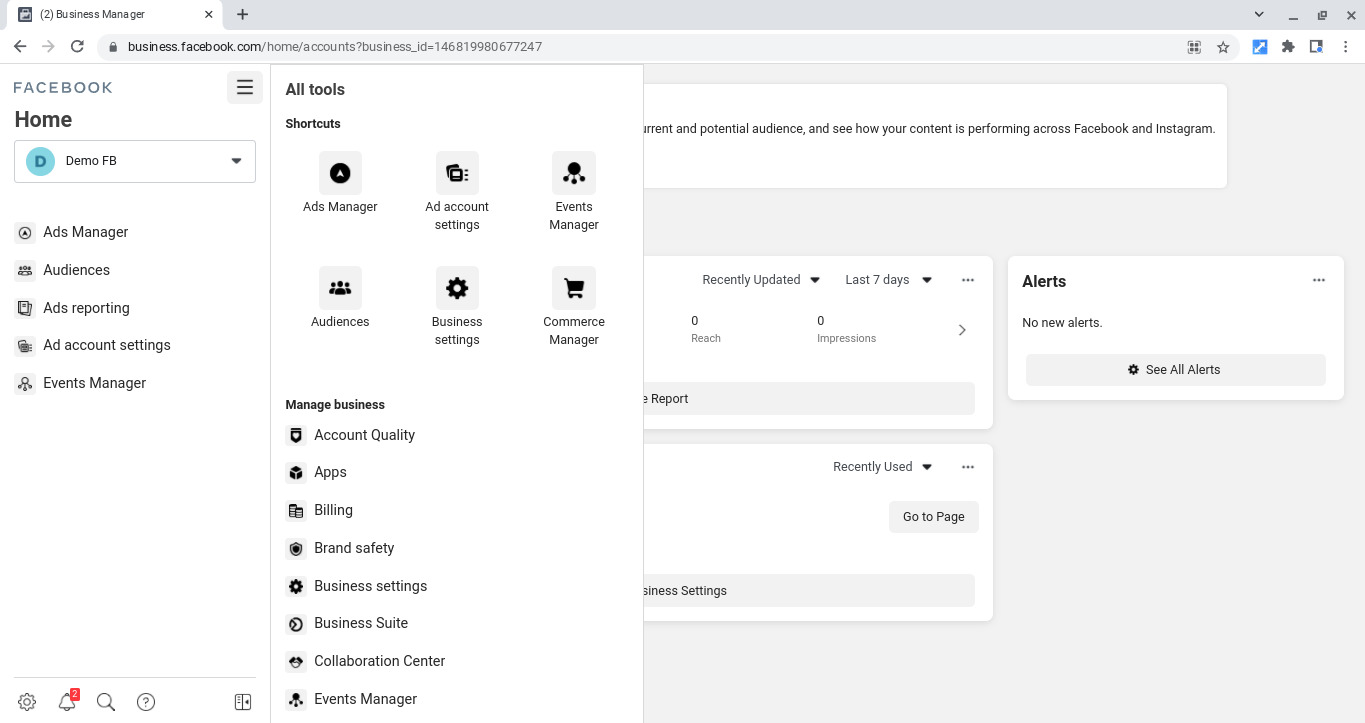Open the Last 7 days date dropdown
Viewport: 1365px width, 723px height.
(888, 280)
